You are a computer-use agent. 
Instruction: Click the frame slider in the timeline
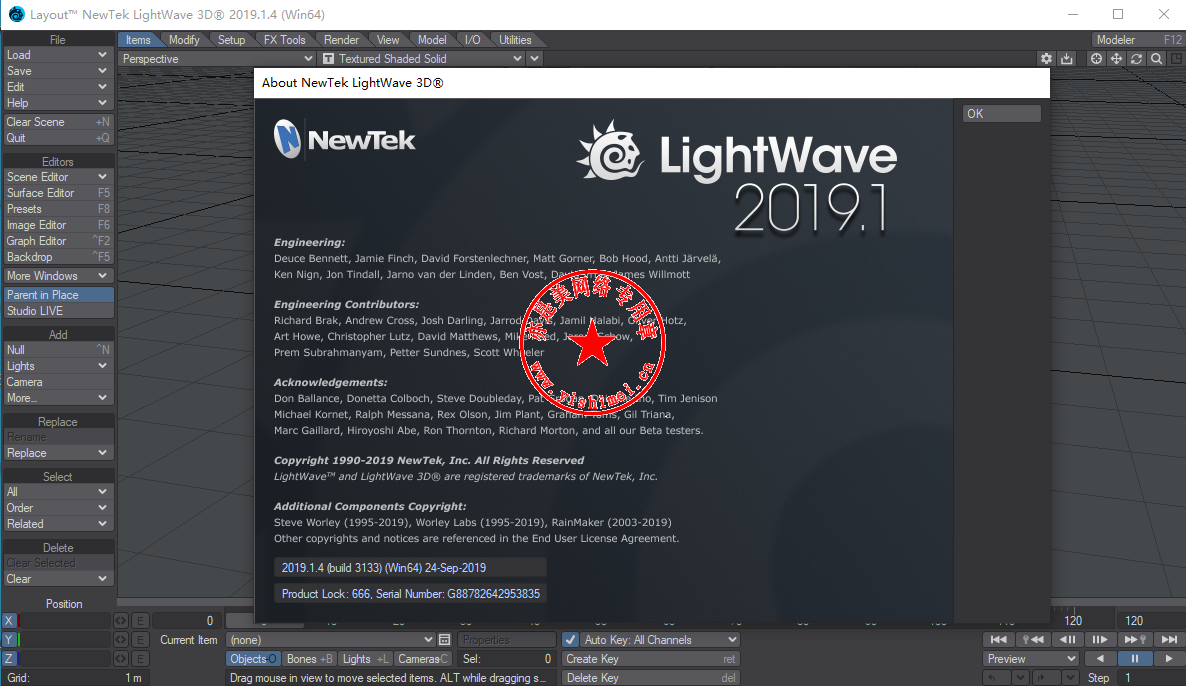pyautogui.click(x=265, y=621)
